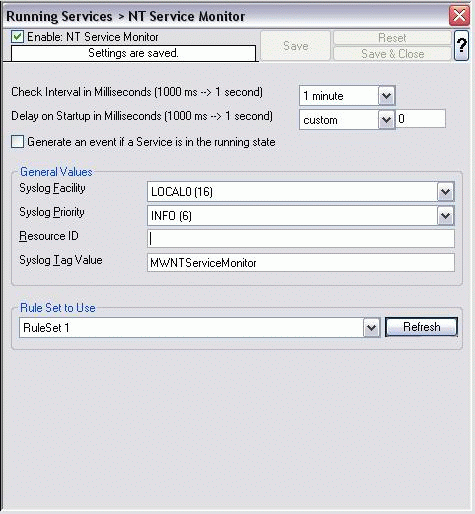Refresh the rule set list
The width and height of the screenshot is (475, 514).
click(x=421, y=327)
